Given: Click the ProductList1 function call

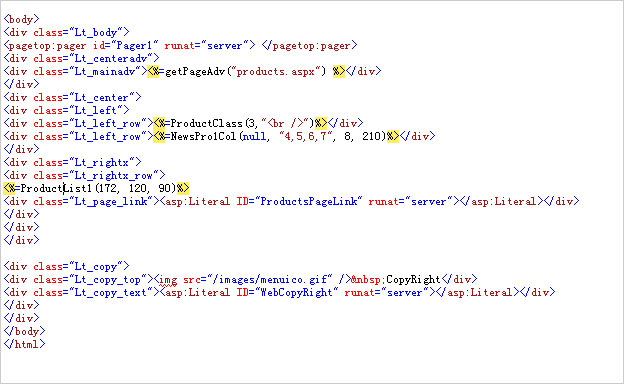Looking at the screenshot, I should tap(98, 188).
